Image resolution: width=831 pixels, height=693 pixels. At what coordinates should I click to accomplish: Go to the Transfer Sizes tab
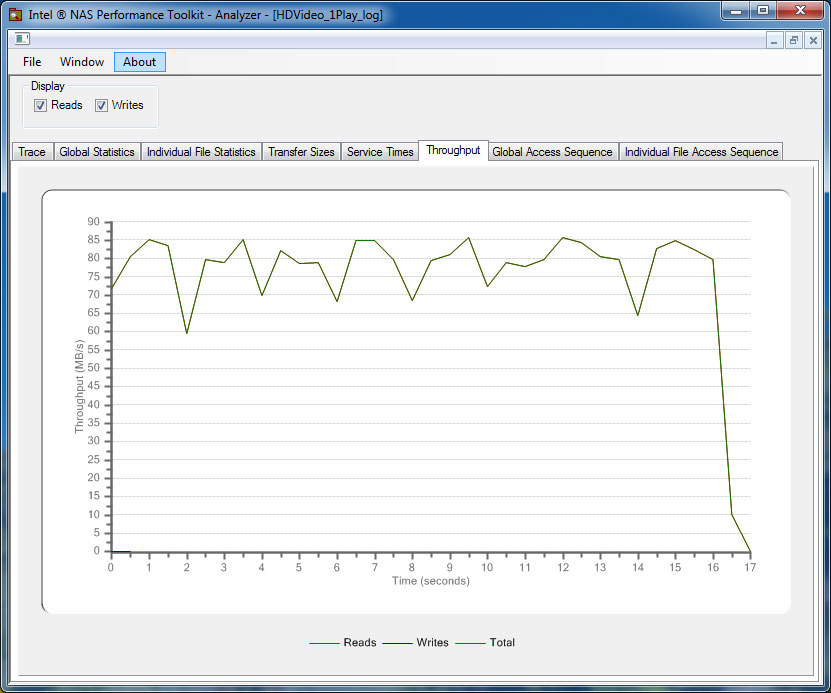click(x=301, y=152)
